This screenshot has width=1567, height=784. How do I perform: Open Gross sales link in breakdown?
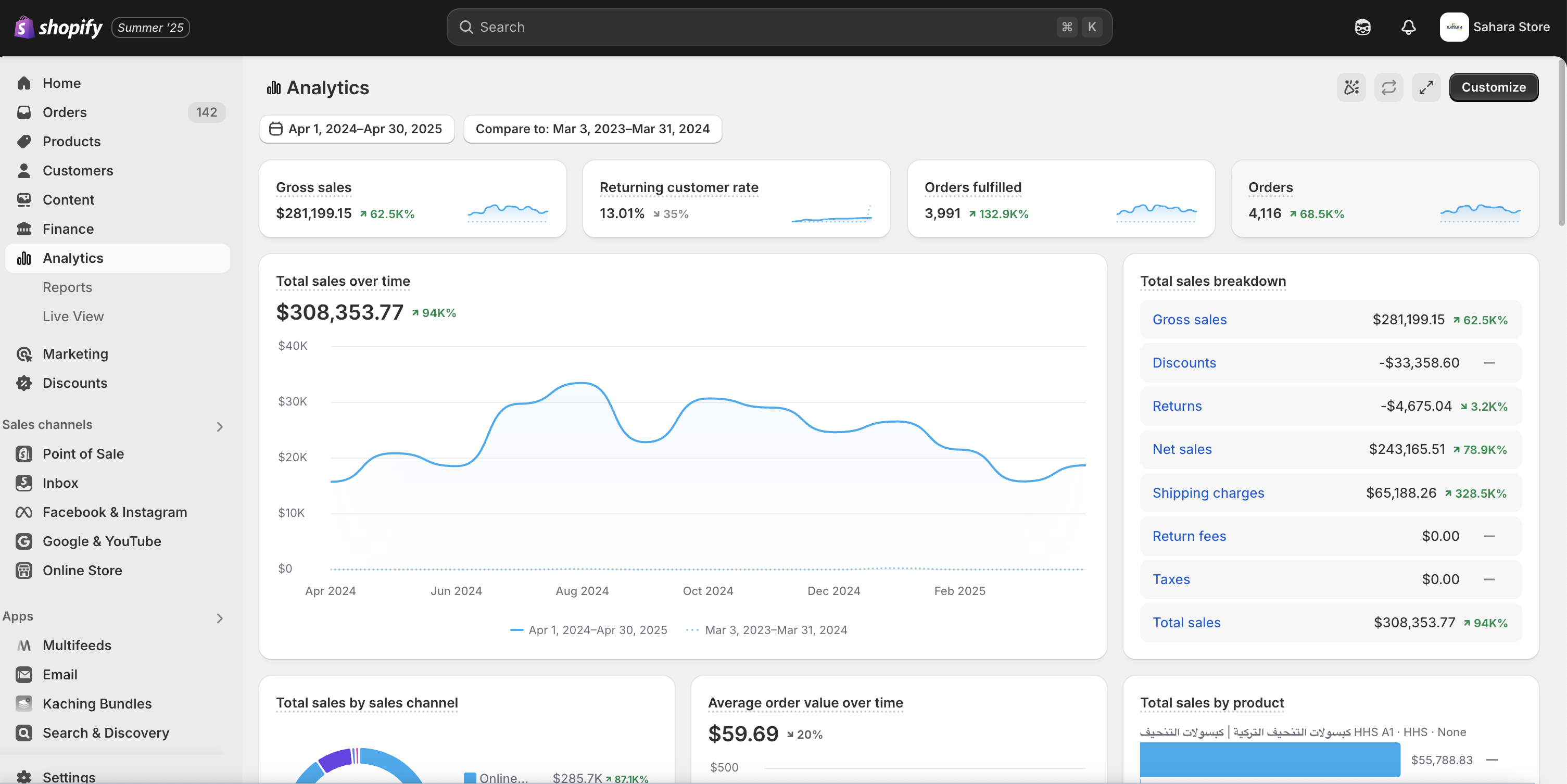pyautogui.click(x=1189, y=320)
